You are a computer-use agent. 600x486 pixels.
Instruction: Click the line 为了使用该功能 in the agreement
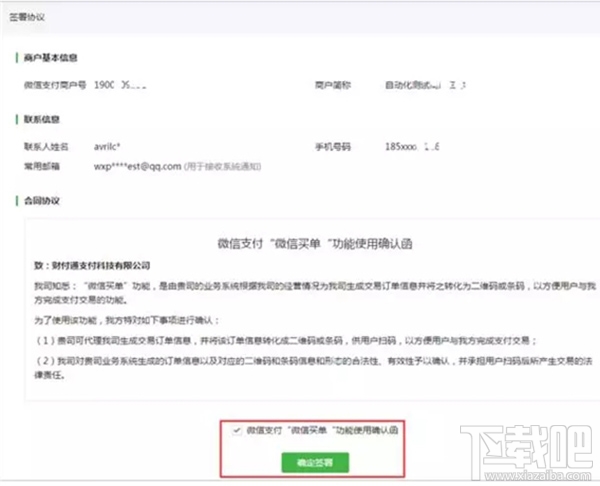[127, 320]
